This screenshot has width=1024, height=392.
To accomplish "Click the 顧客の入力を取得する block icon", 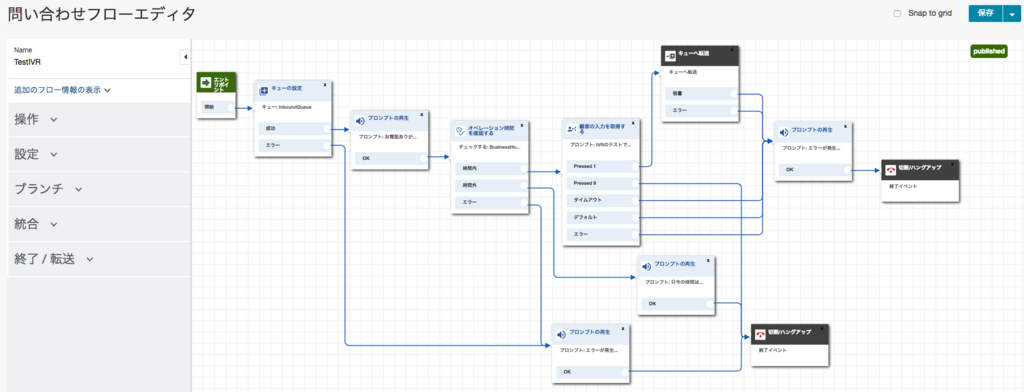I will coord(571,129).
